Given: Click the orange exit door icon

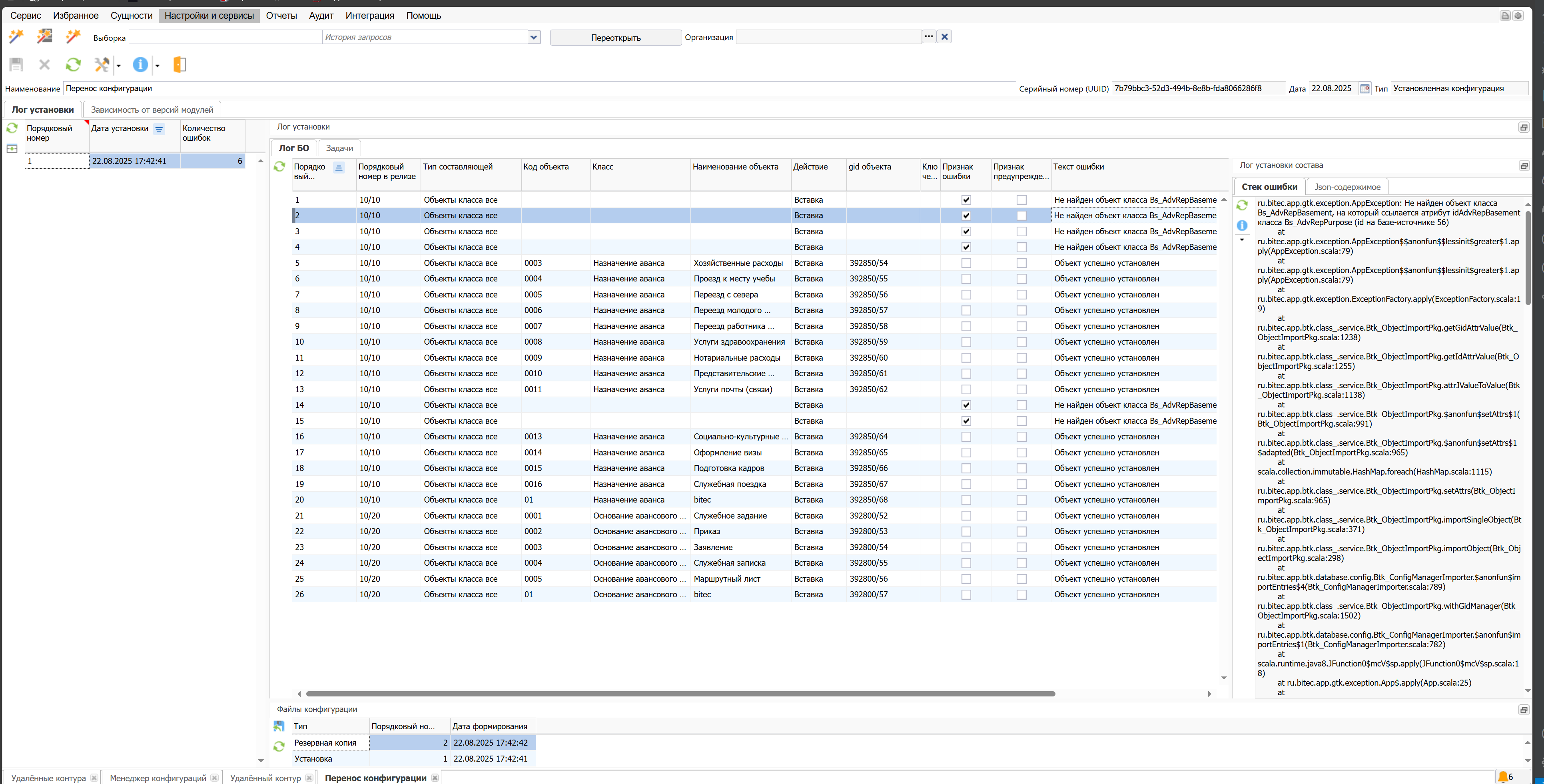Looking at the screenshot, I should click(179, 65).
